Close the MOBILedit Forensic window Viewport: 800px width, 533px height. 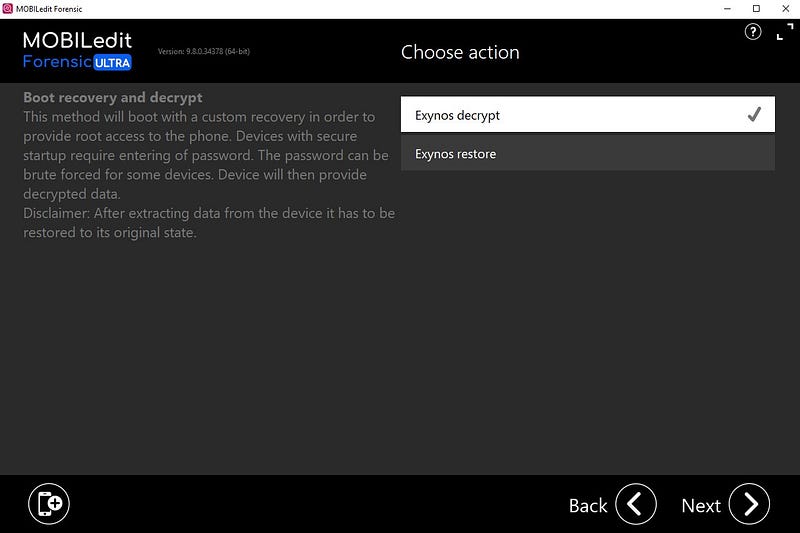785,9
